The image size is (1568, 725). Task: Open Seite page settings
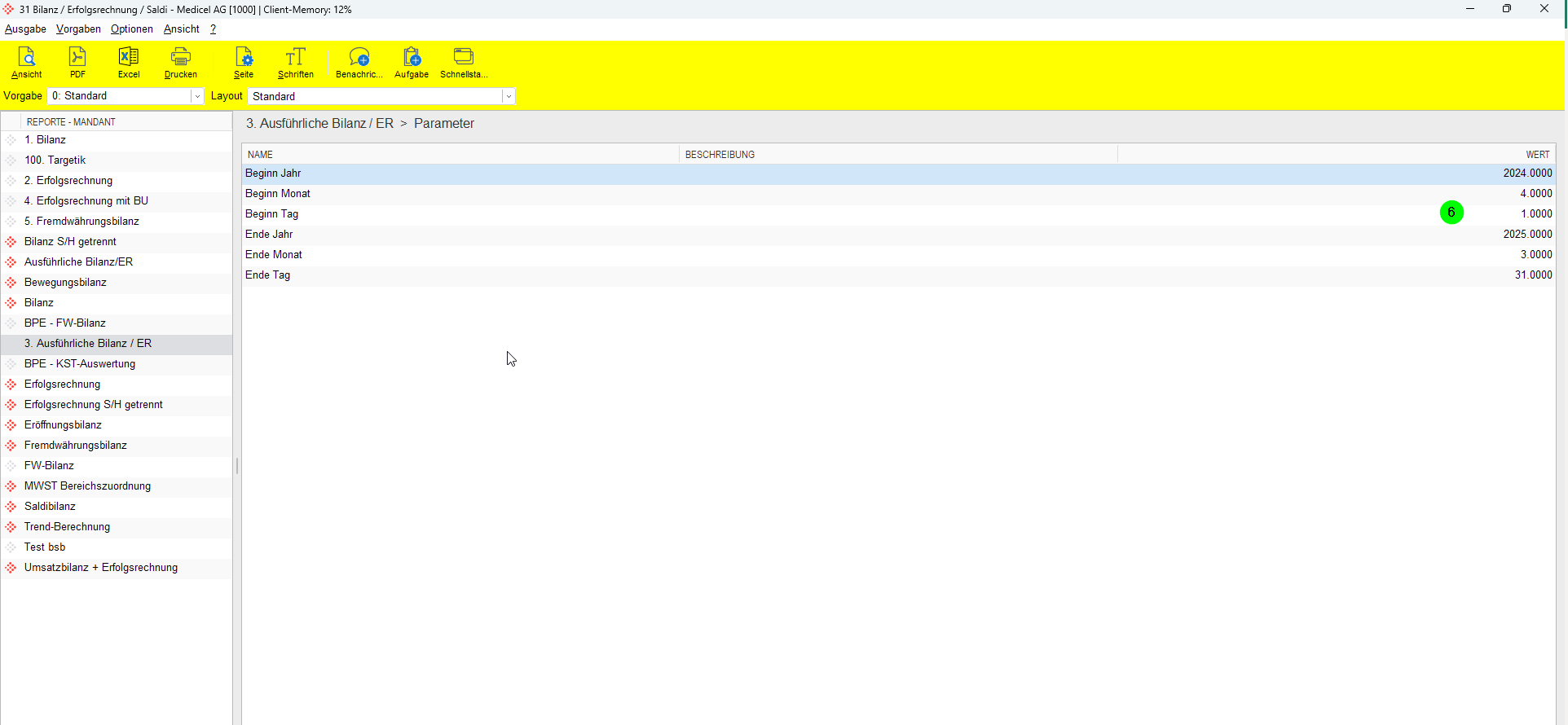click(x=244, y=63)
